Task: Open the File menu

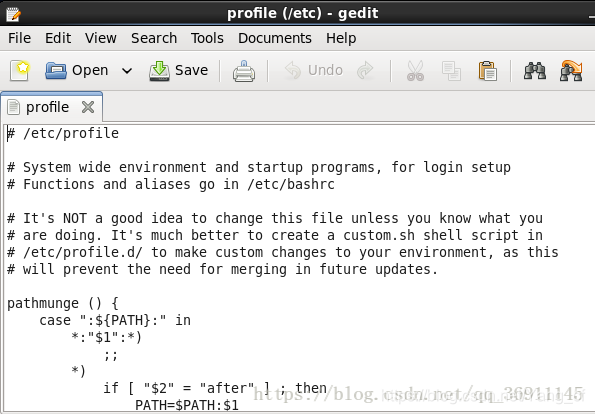Action: click(x=19, y=38)
